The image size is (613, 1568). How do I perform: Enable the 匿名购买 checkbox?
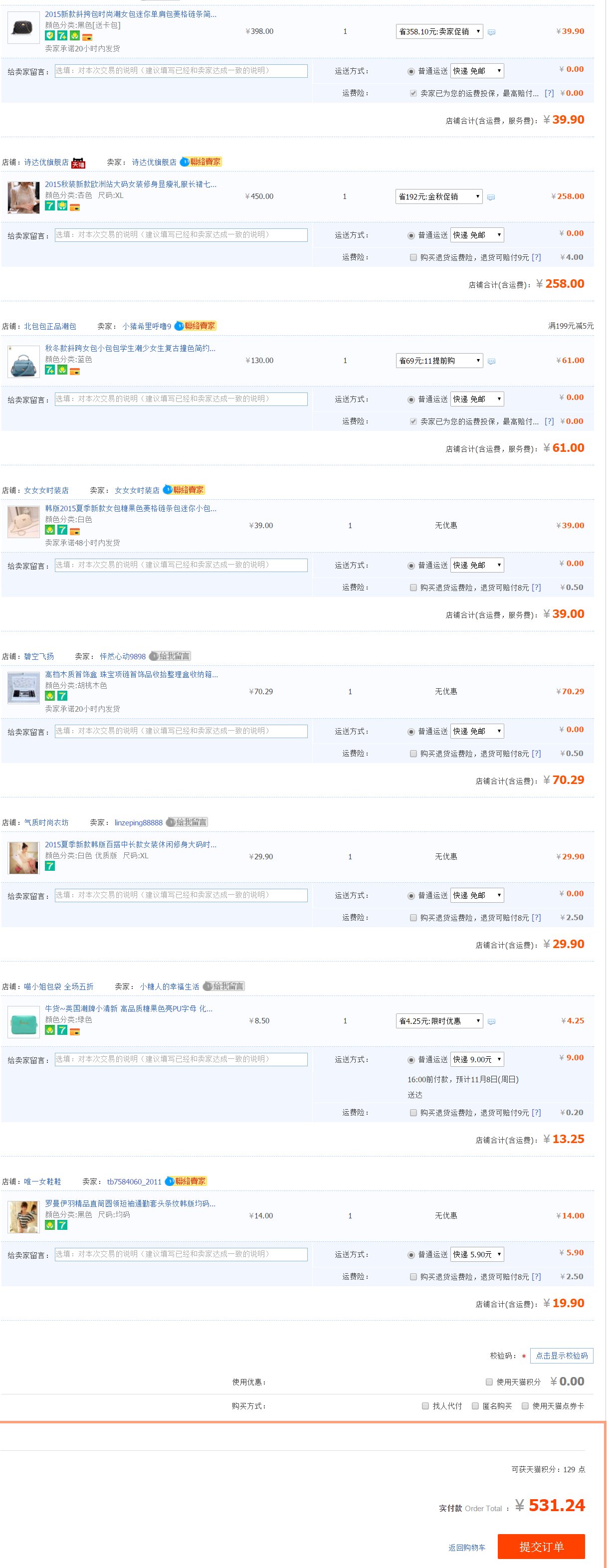tap(475, 1406)
